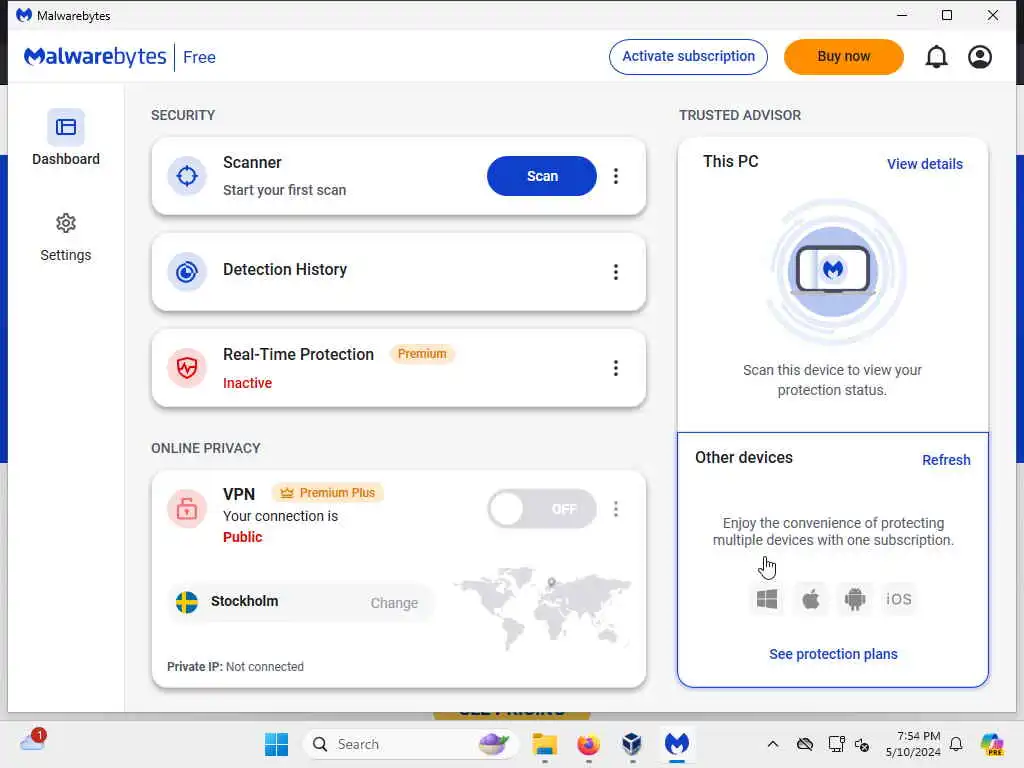Open Real-Time Protection three-dot menu

[615, 368]
